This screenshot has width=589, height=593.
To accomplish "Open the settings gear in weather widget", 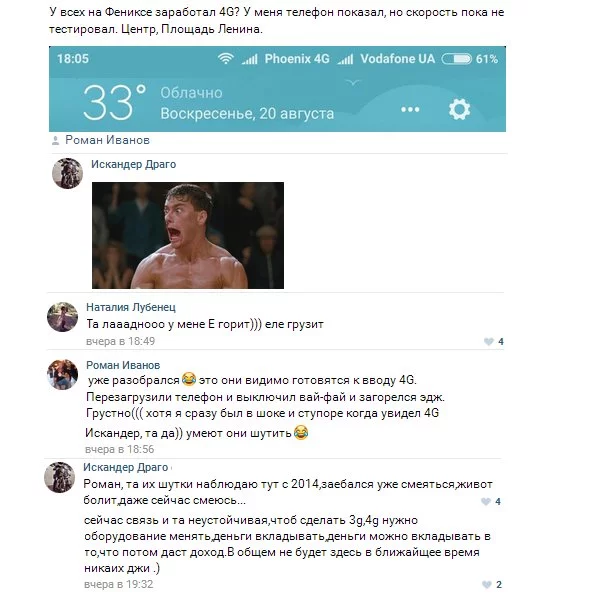I will [x=459, y=109].
